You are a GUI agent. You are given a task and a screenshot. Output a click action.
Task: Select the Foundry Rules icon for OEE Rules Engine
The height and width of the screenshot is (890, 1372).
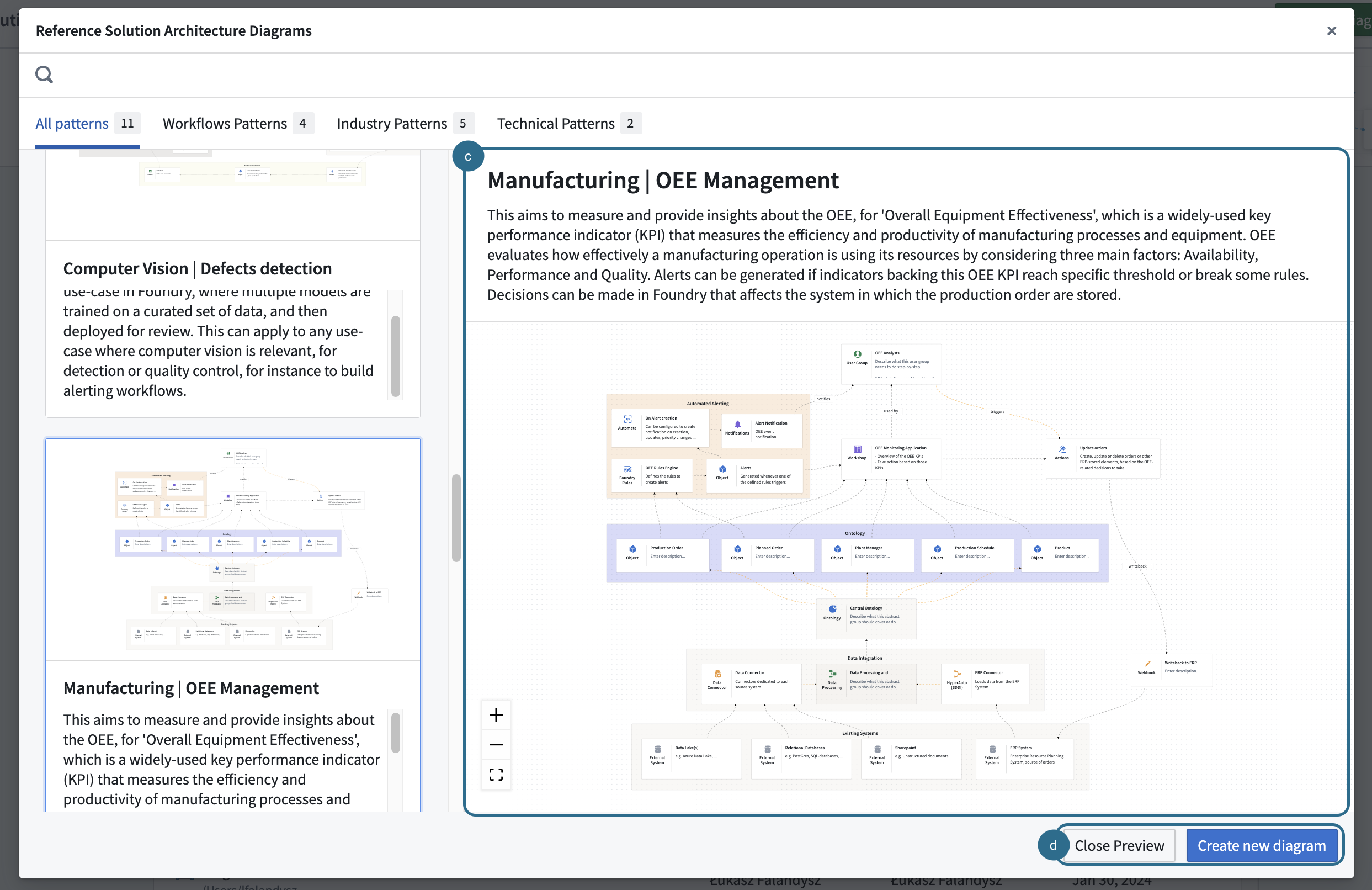[x=627, y=469]
